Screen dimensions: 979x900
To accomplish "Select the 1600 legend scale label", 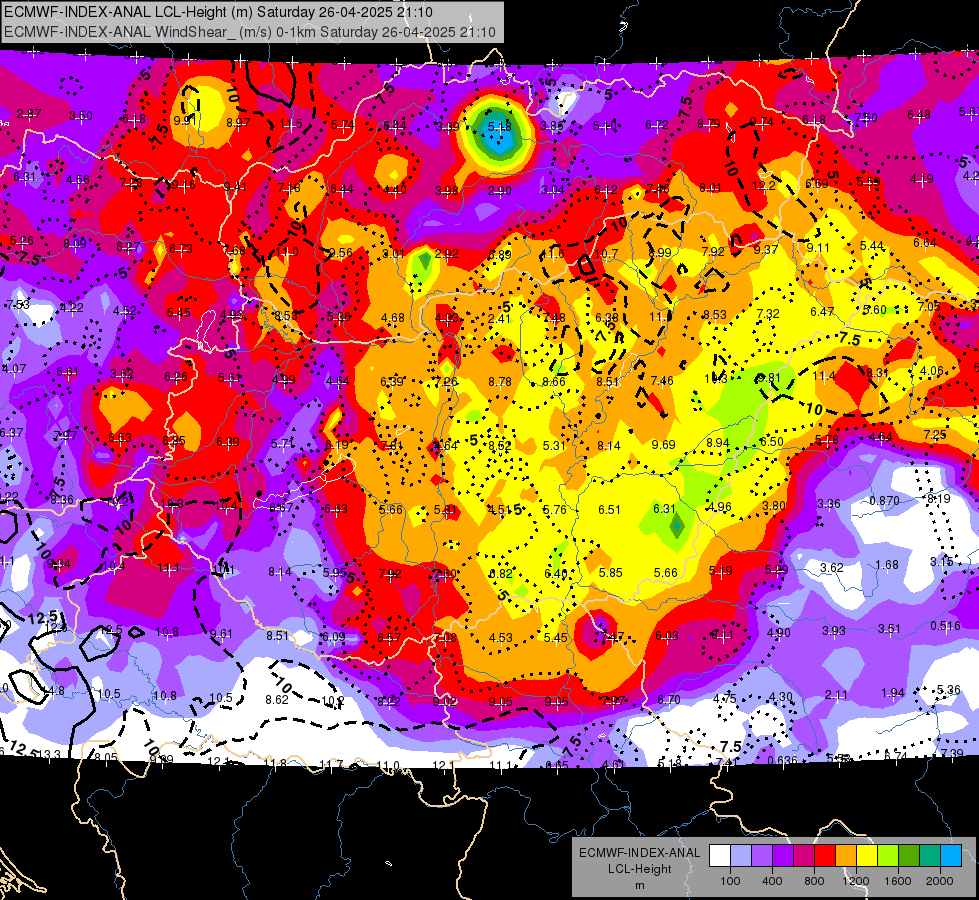I will pyautogui.click(x=898, y=881).
